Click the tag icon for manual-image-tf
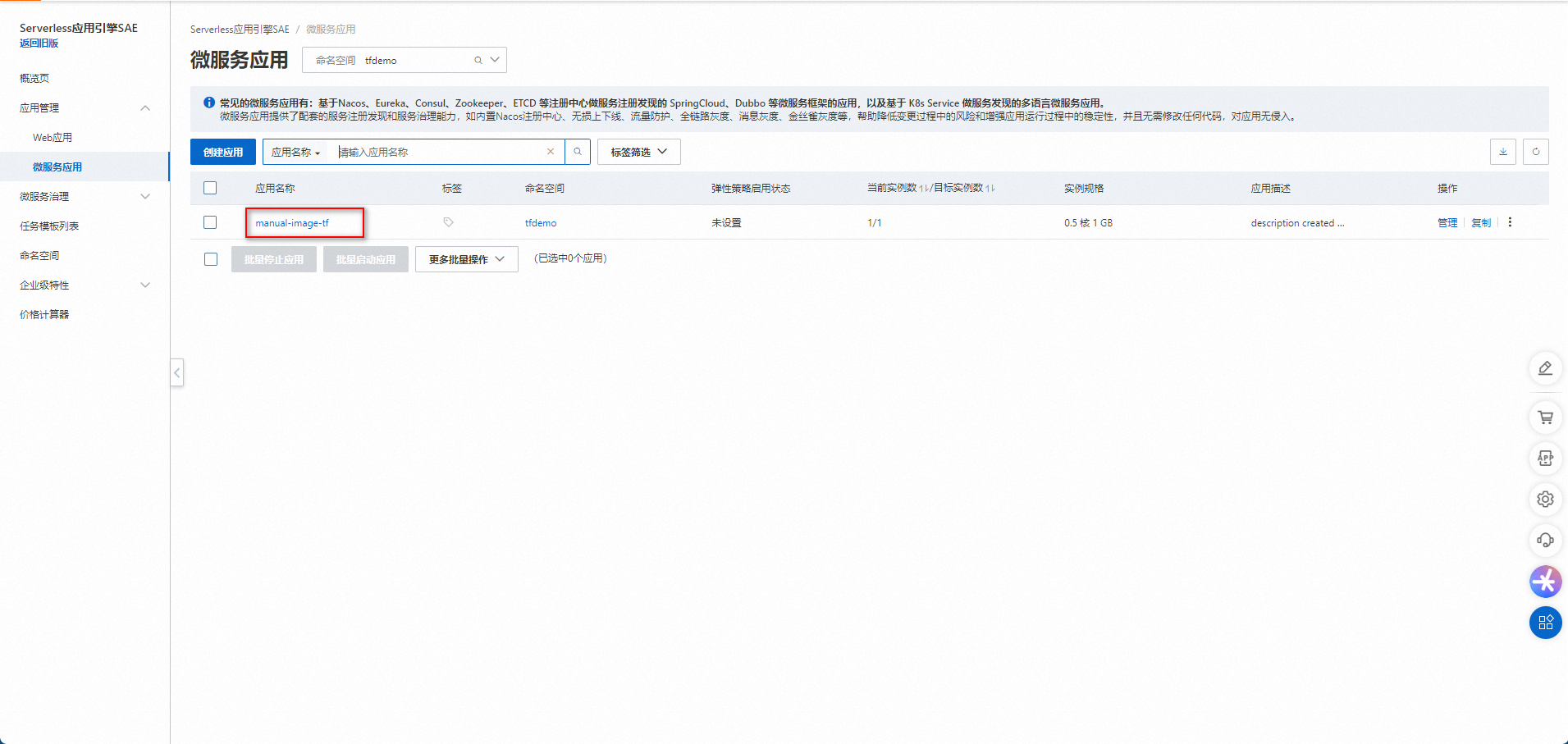Screen dimensions: 1568x744 448,222
